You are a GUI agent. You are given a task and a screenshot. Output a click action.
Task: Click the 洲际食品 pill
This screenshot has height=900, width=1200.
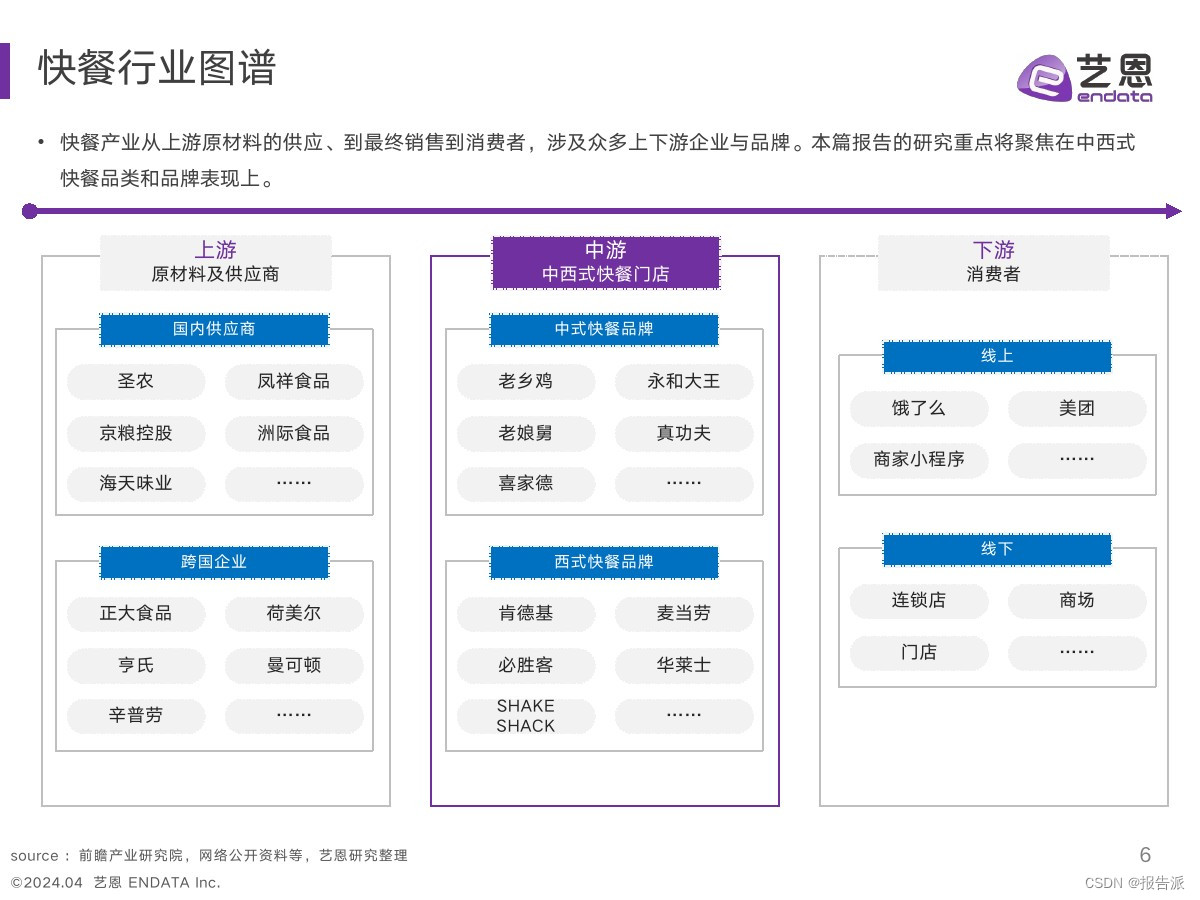tap(294, 434)
